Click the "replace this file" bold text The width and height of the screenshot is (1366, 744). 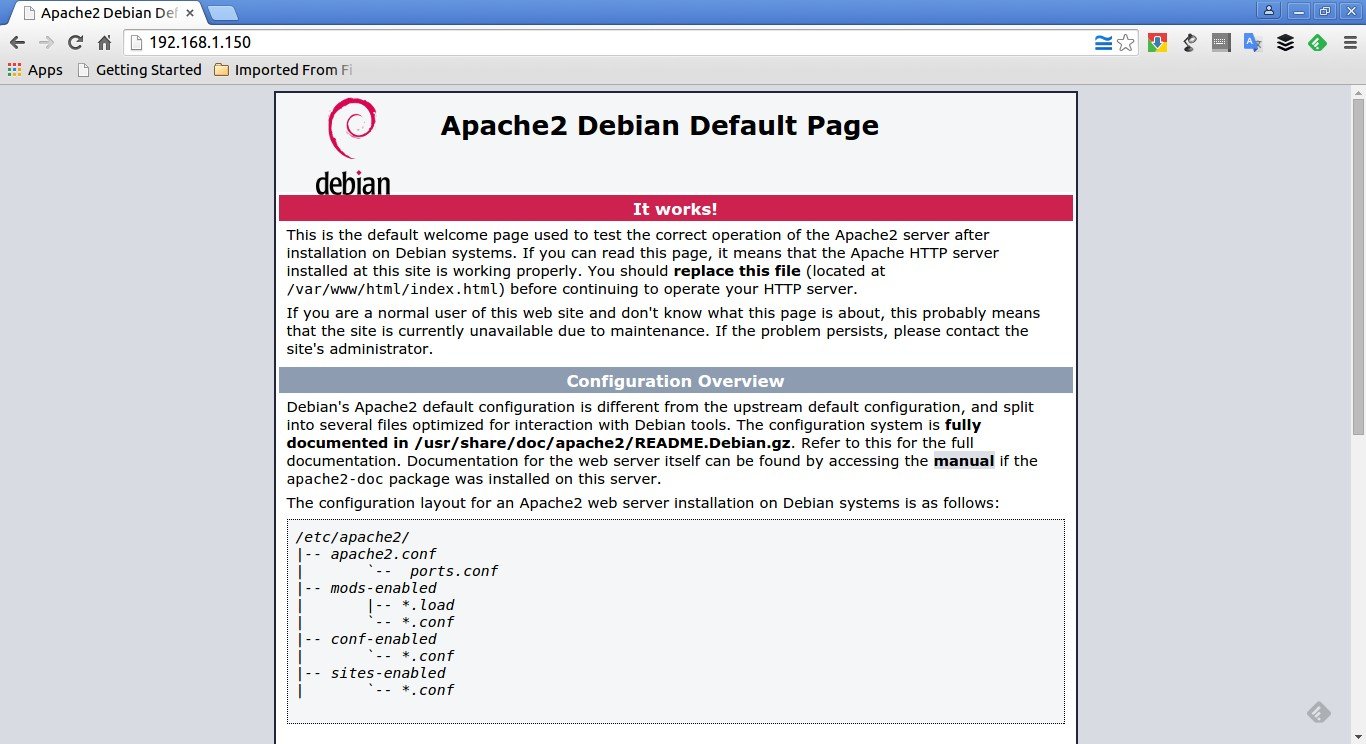point(737,271)
